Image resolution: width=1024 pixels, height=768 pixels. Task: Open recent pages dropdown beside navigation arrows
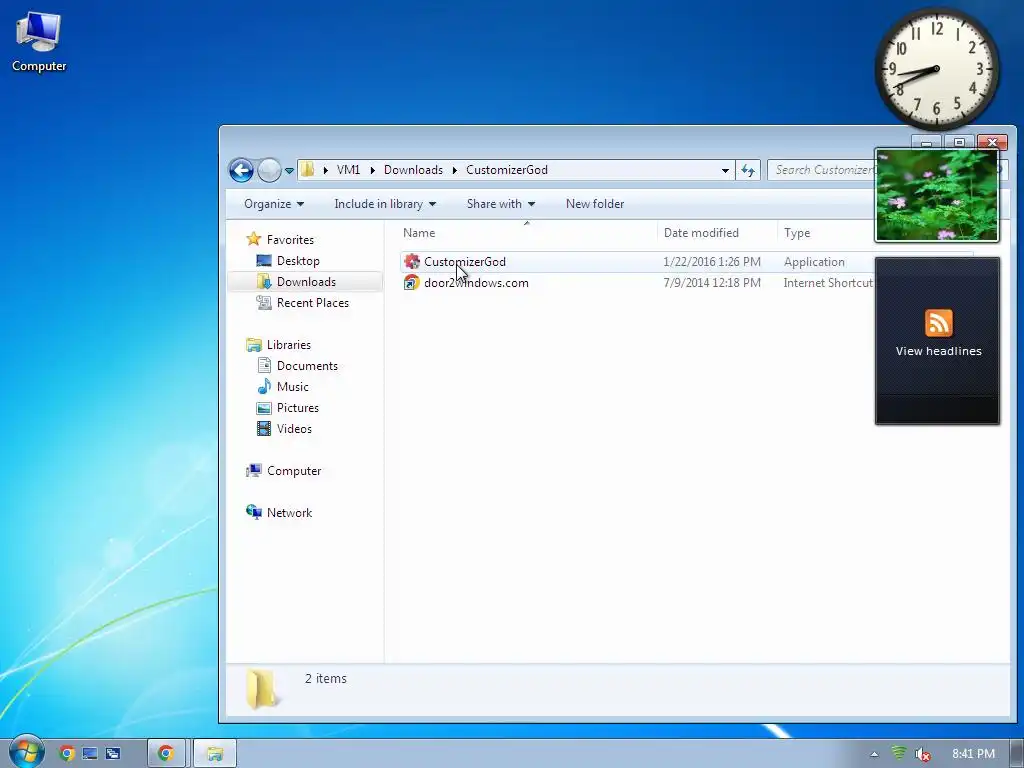pyautogui.click(x=289, y=171)
